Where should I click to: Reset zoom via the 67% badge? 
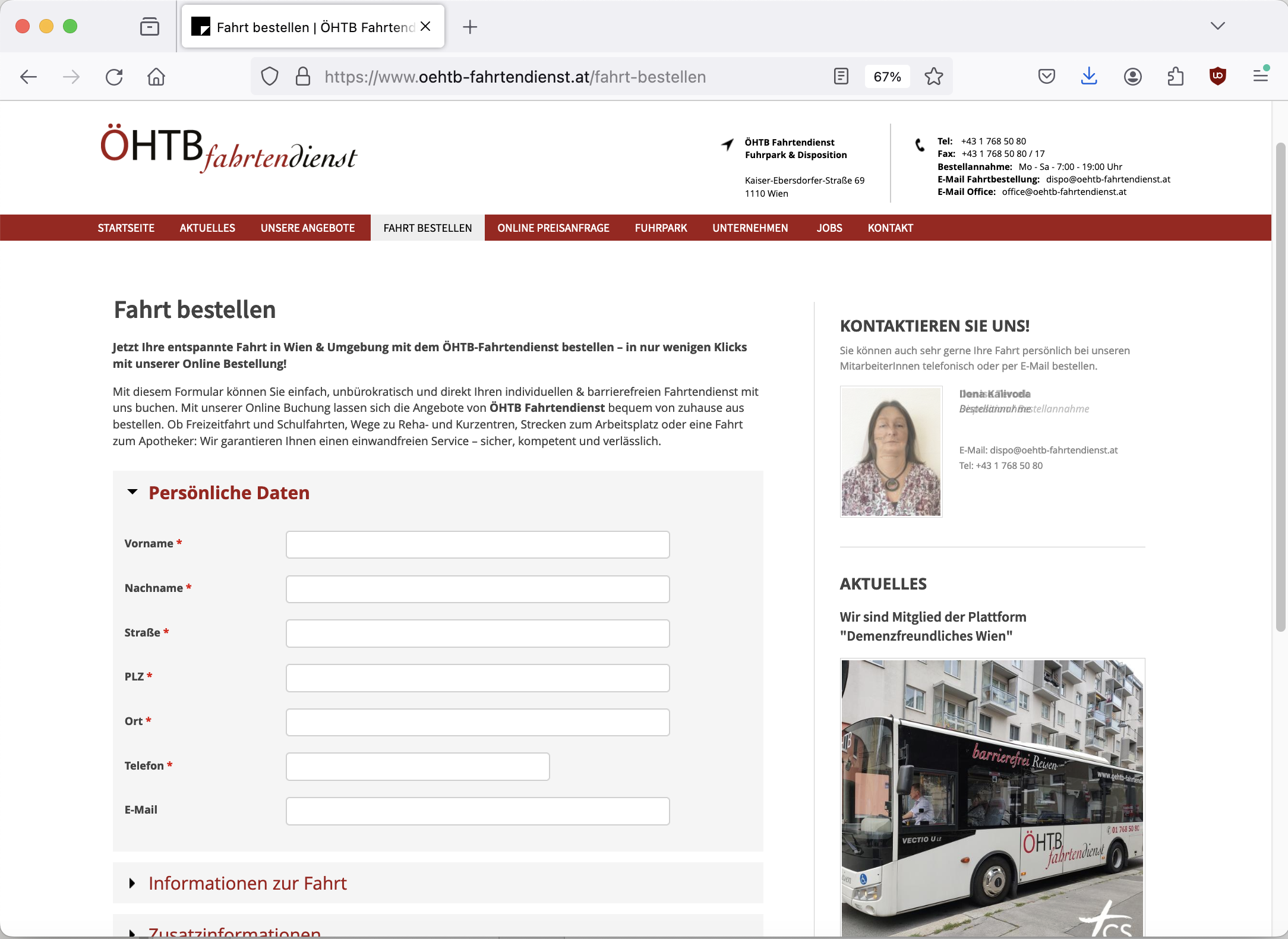click(887, 77)
